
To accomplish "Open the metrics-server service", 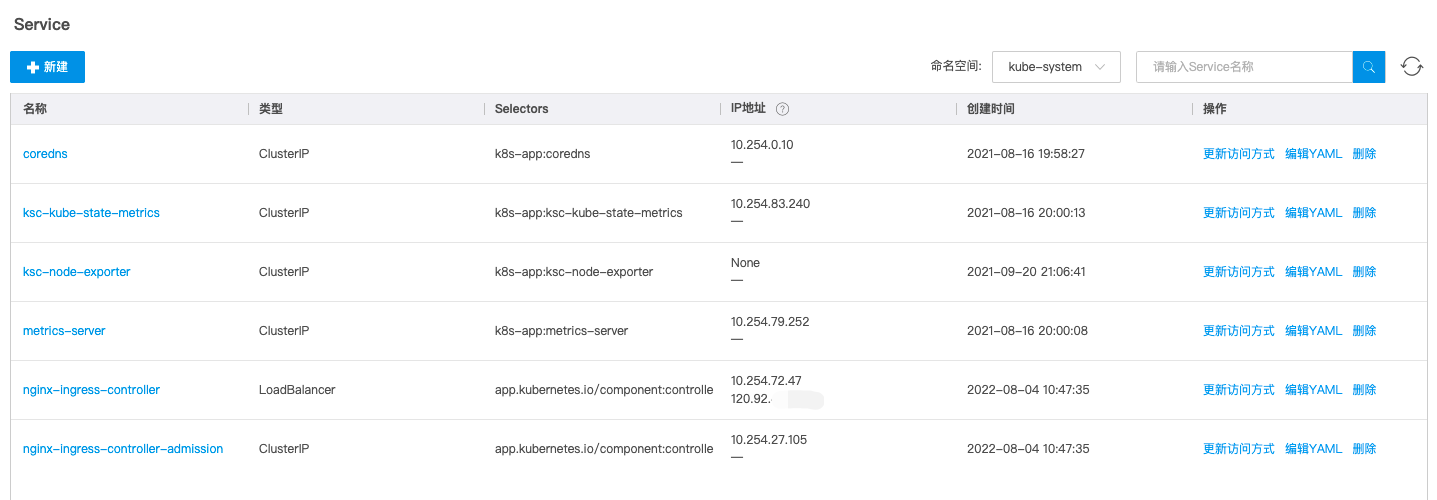I will tap(64, 331).
